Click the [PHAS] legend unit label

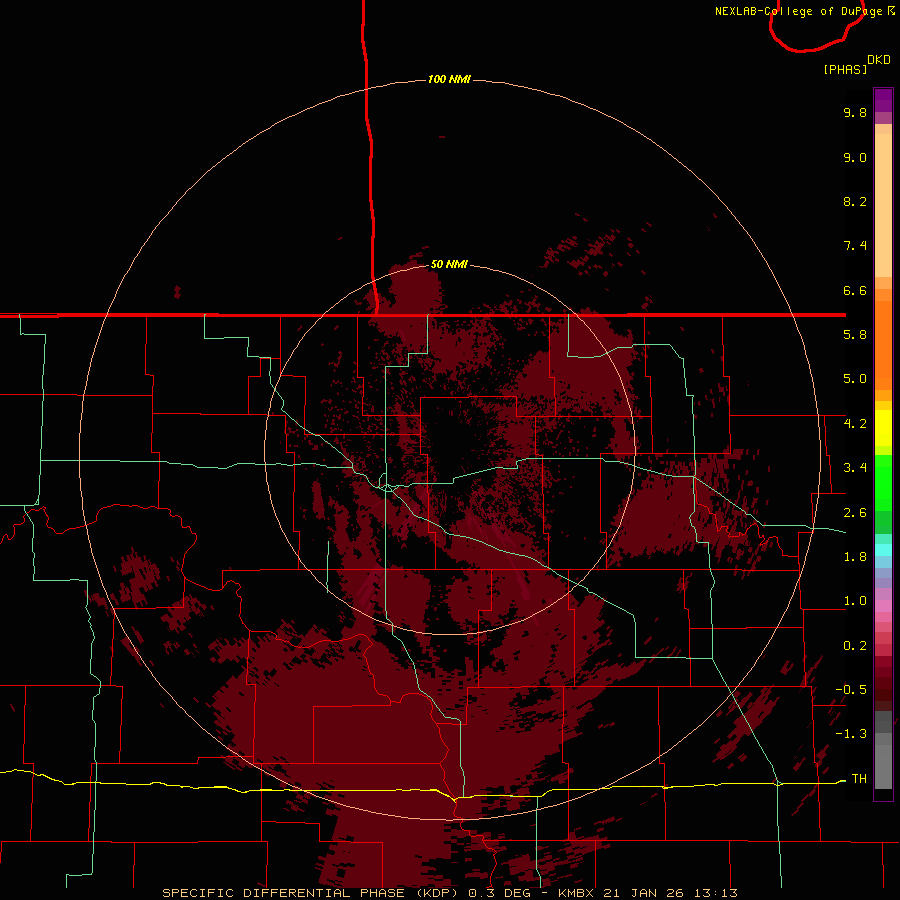pyautogui.click(x=845, y=69)
